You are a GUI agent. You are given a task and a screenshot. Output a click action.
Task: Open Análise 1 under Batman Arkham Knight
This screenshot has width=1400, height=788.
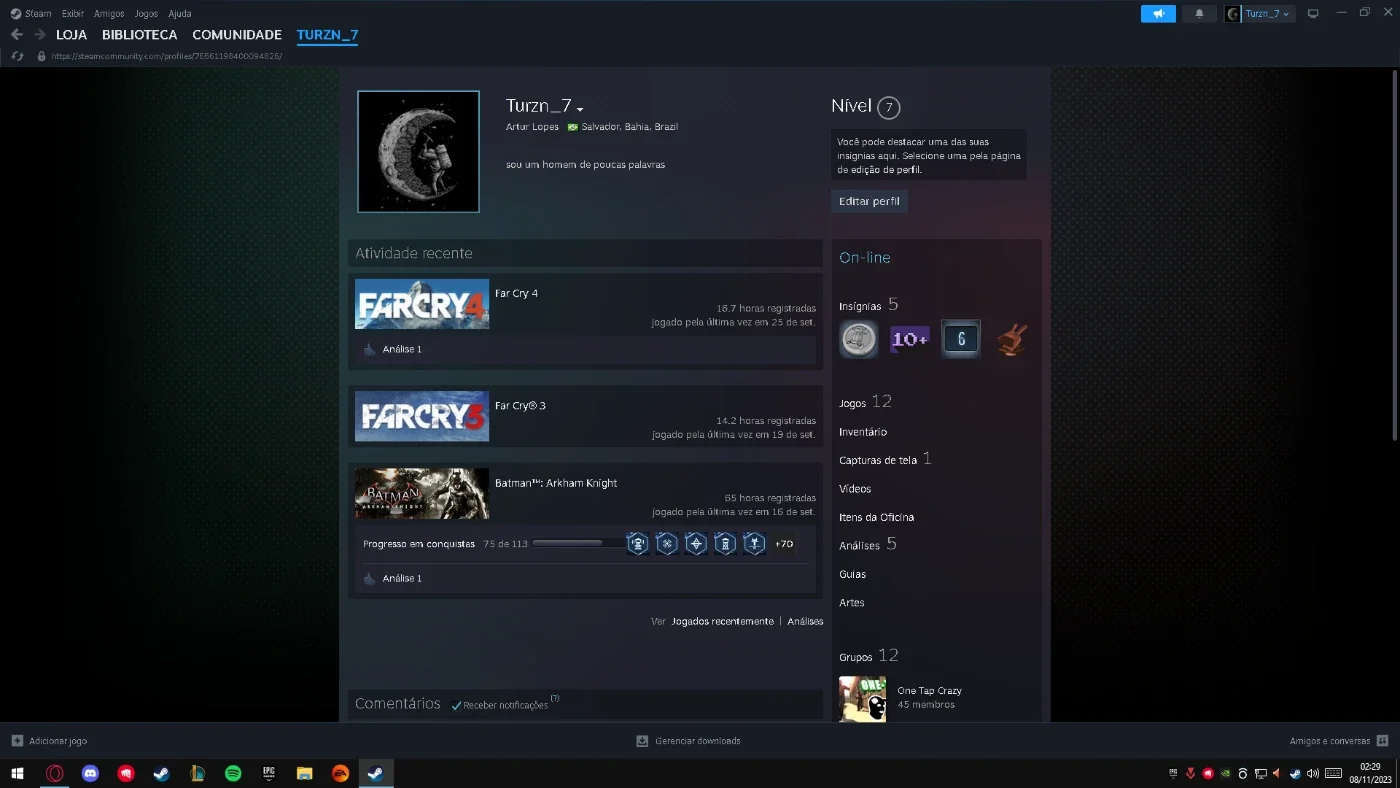[x=402, y=578]
